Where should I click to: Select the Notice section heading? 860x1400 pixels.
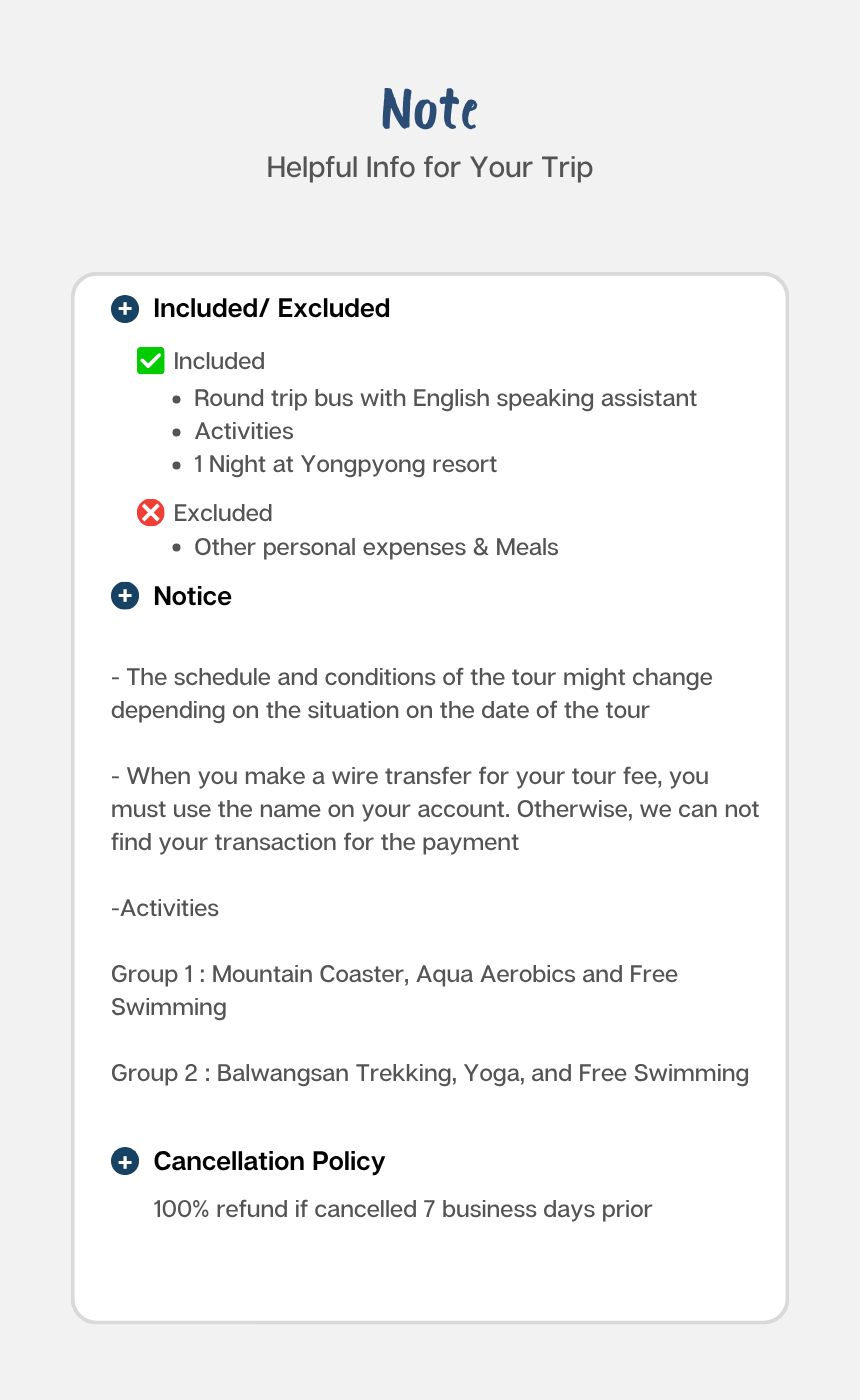point(192,597)
